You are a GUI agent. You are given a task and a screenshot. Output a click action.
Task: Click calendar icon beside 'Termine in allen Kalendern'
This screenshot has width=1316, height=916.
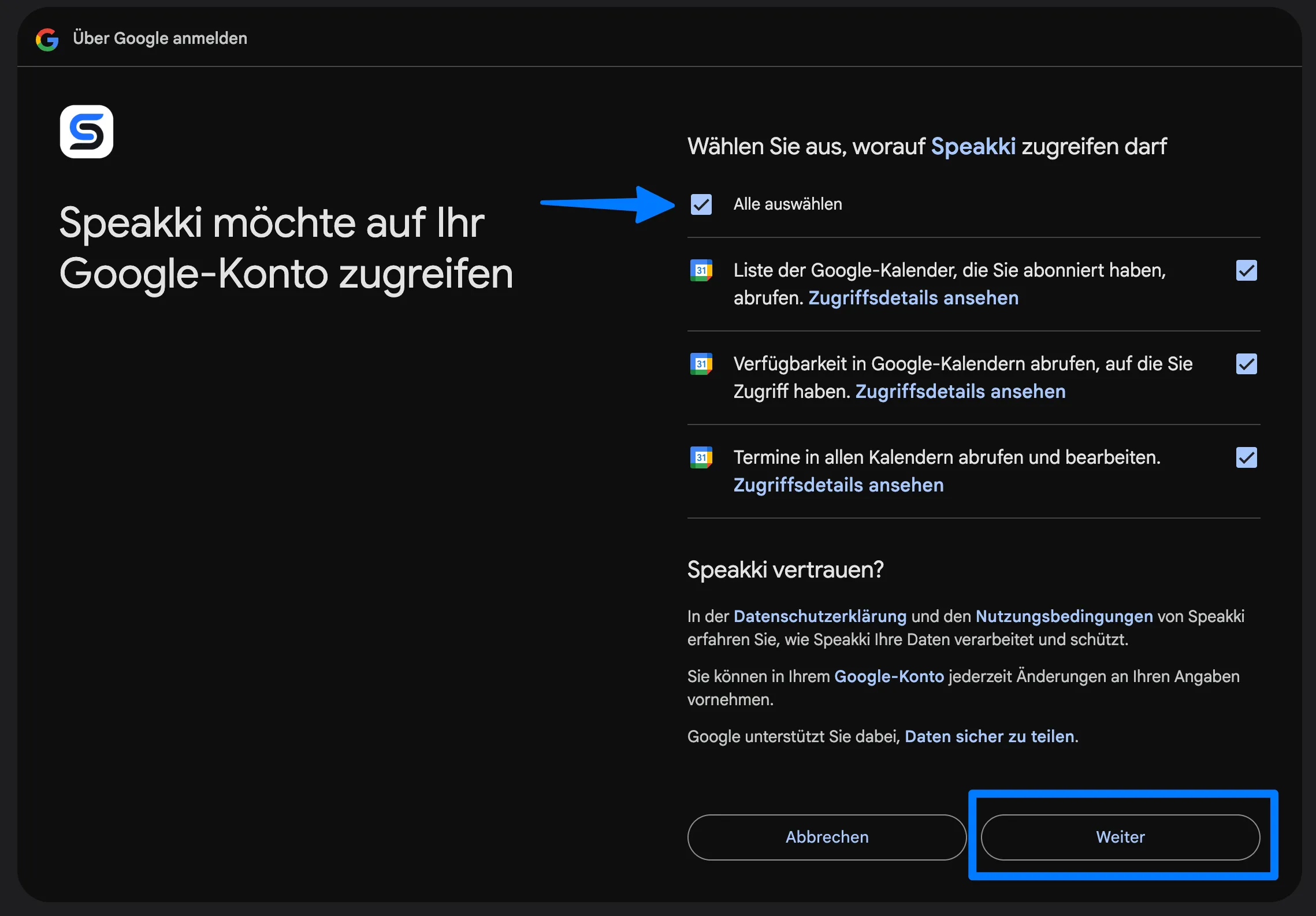pyautogui.click(x=701, y=457)
